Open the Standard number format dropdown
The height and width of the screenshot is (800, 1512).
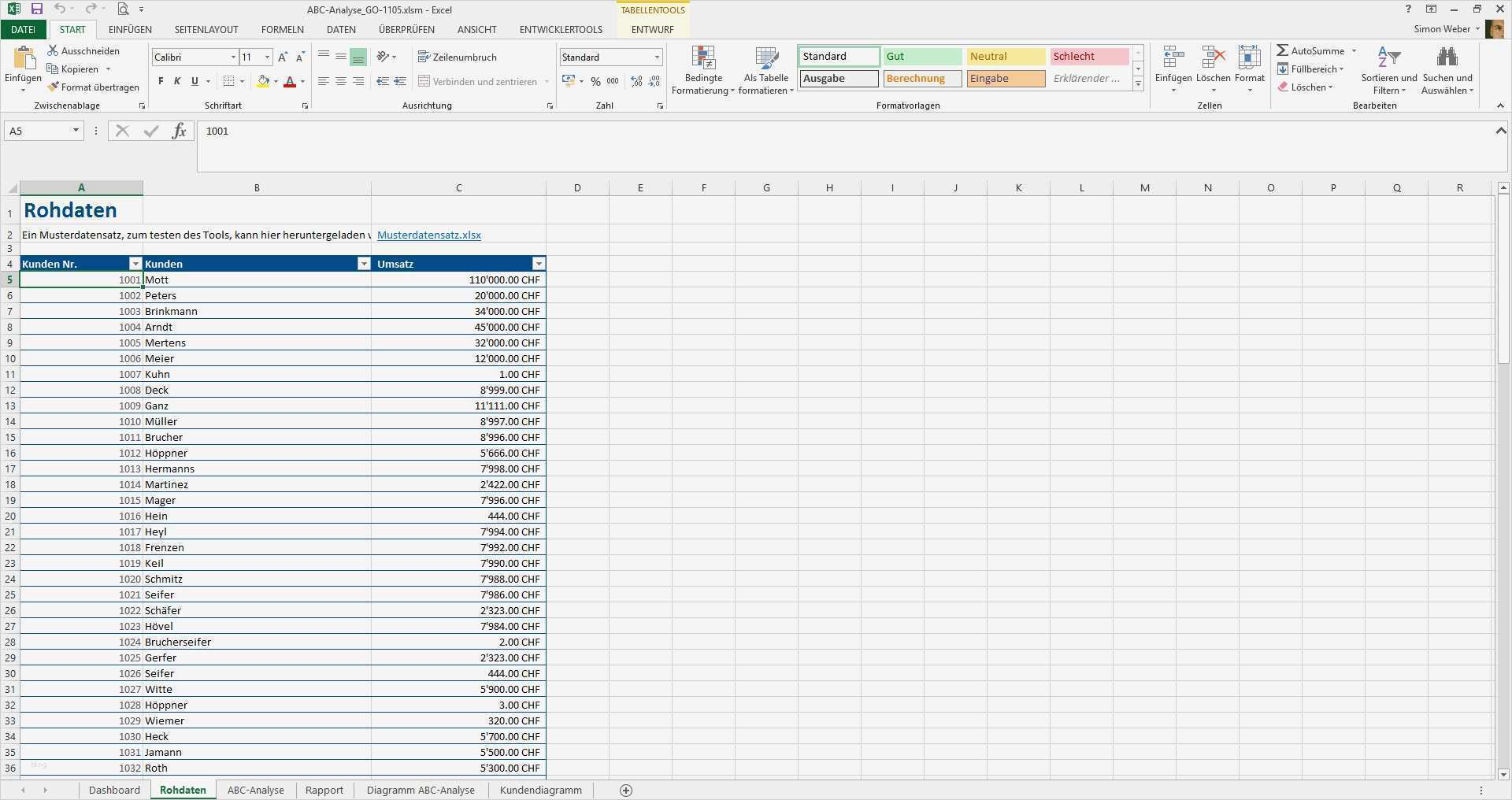(x=656, y=57)
